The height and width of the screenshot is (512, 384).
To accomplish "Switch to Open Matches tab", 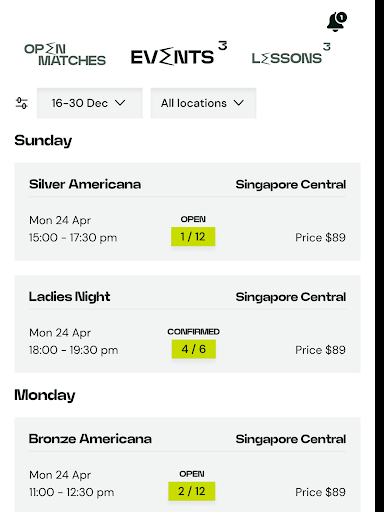I will [65, 55].
